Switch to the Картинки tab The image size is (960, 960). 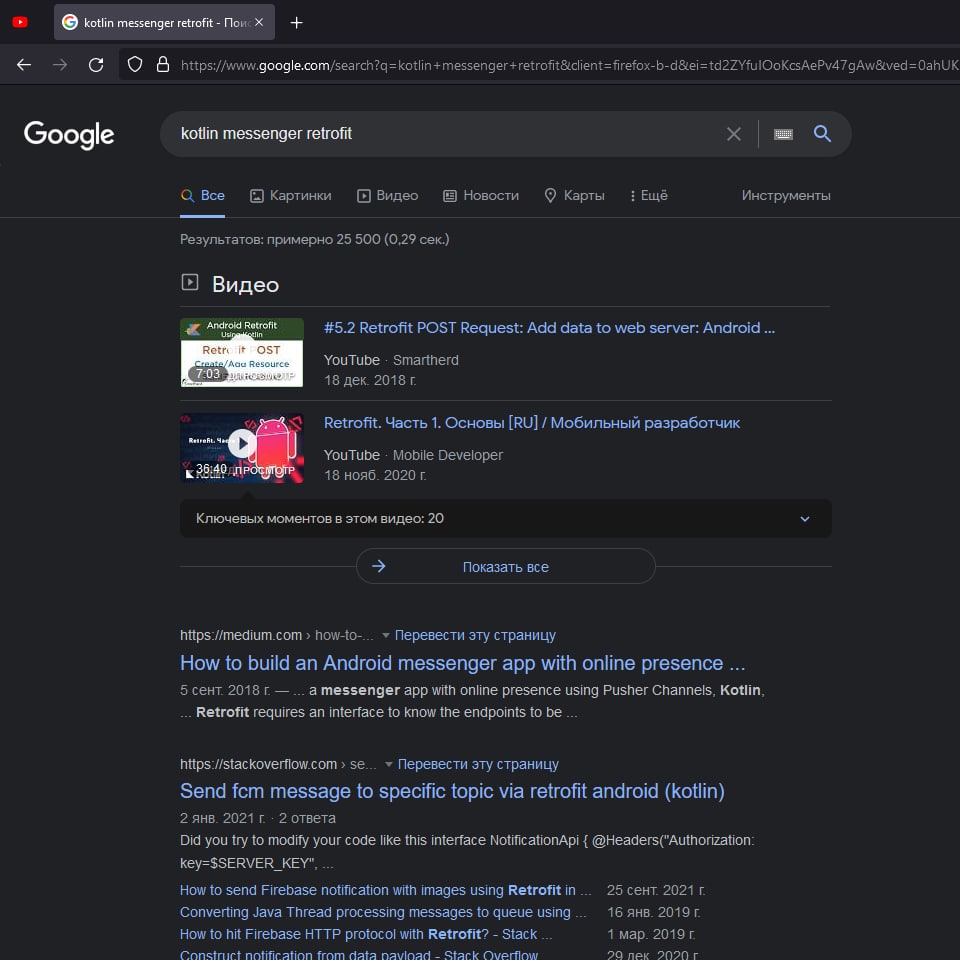pyautogui.click(x=291, y=196)
